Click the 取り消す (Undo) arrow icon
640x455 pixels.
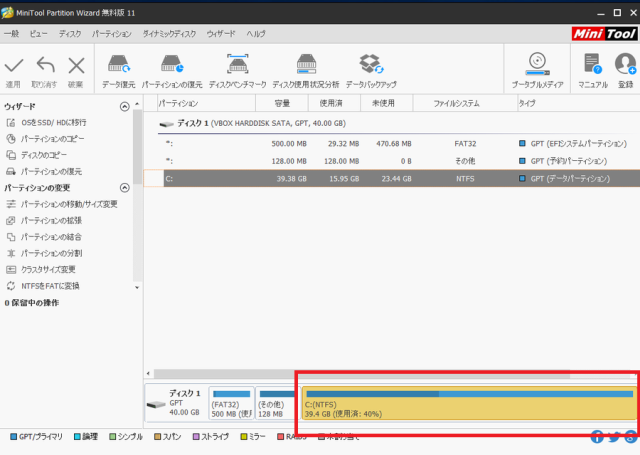(45, 65)
